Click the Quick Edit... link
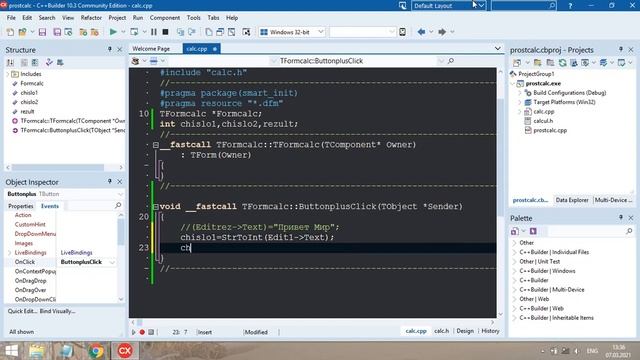 point(22,311)
